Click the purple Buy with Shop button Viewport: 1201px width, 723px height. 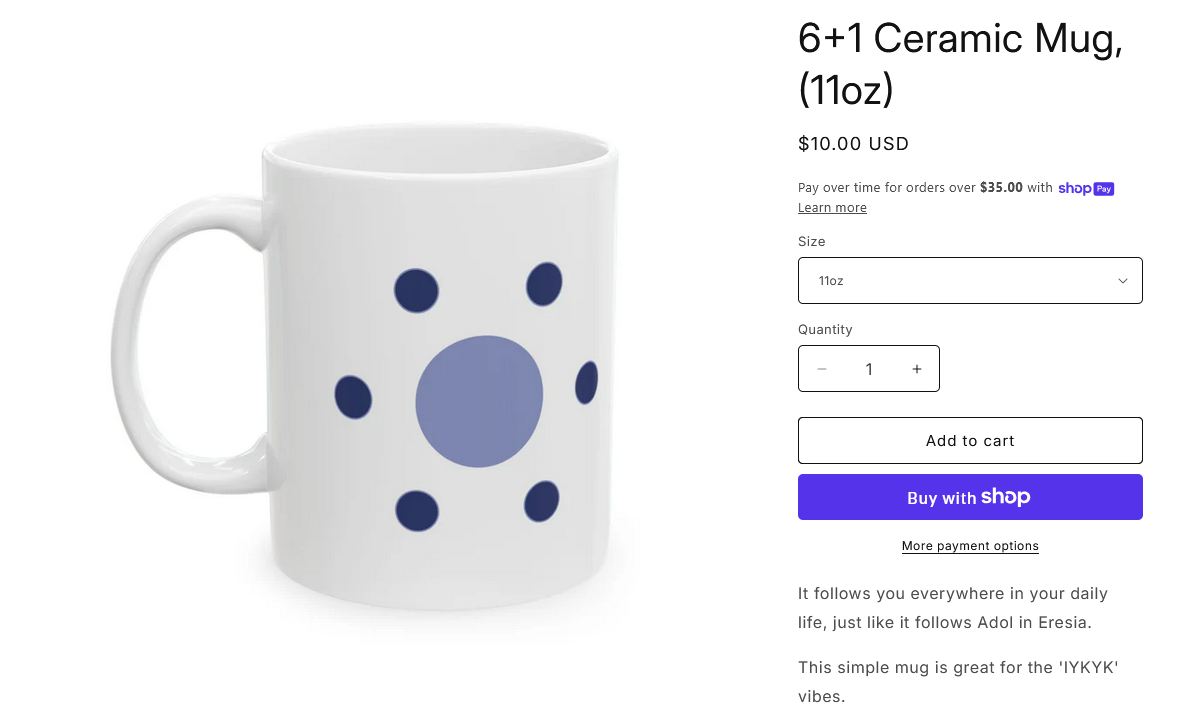[x=969, y=497]
